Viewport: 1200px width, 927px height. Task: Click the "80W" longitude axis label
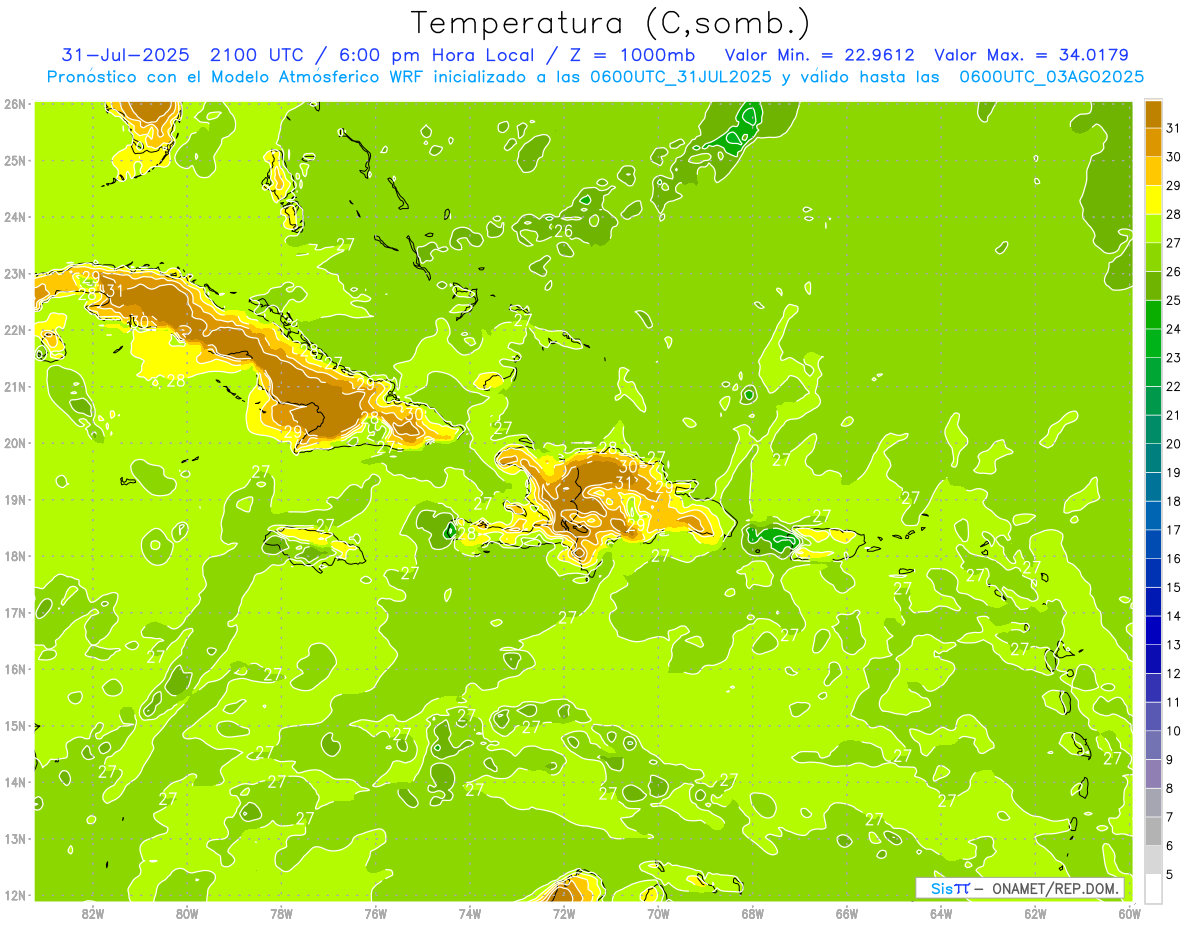coord(186,912)
